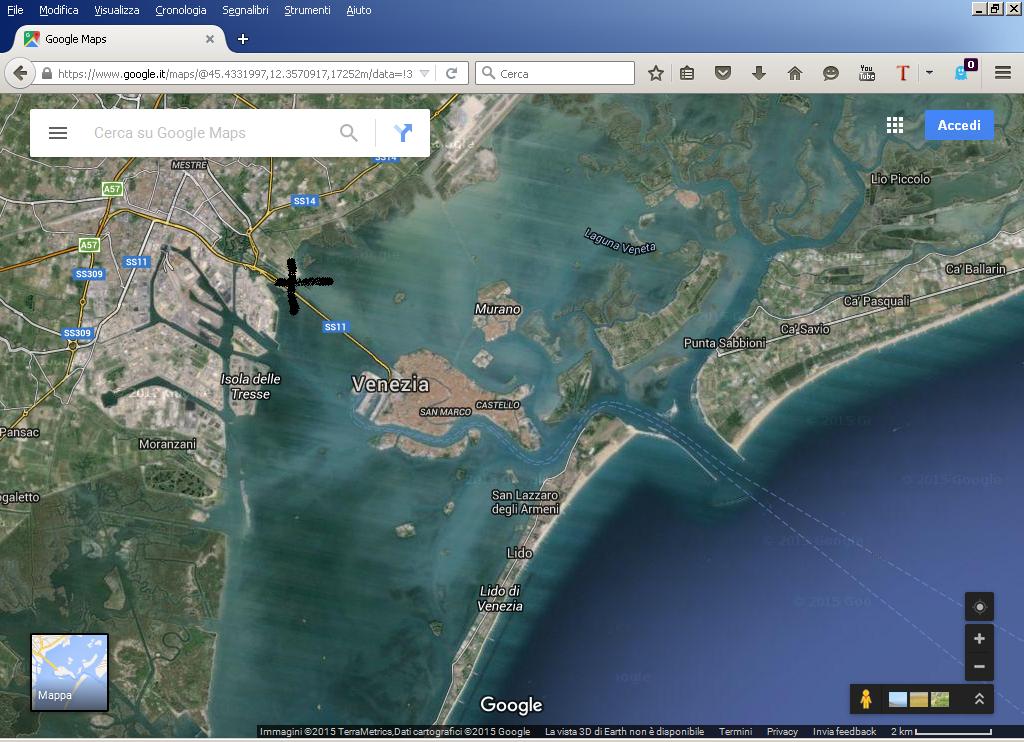This screenshot has height=742, width=1024.
Task: Close the Google Maps tab
Action: pyautogui.click(x=210, y=39)
